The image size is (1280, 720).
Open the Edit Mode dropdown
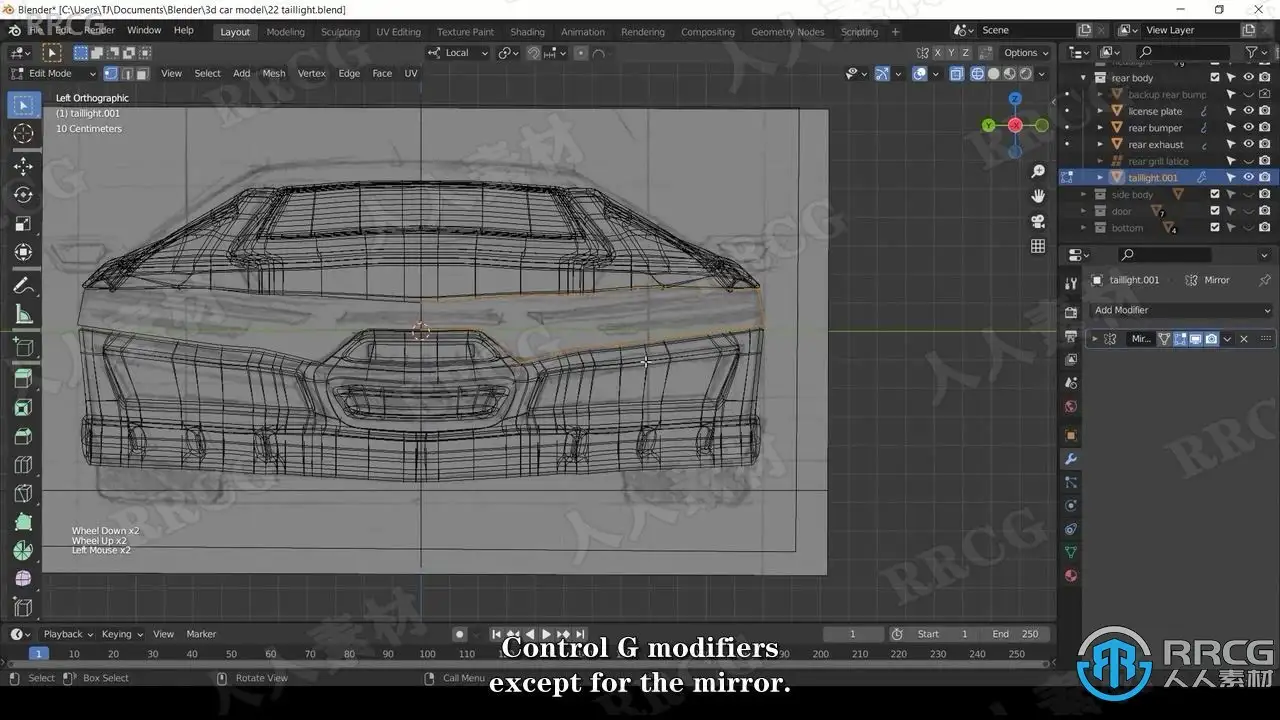[54, 73]
